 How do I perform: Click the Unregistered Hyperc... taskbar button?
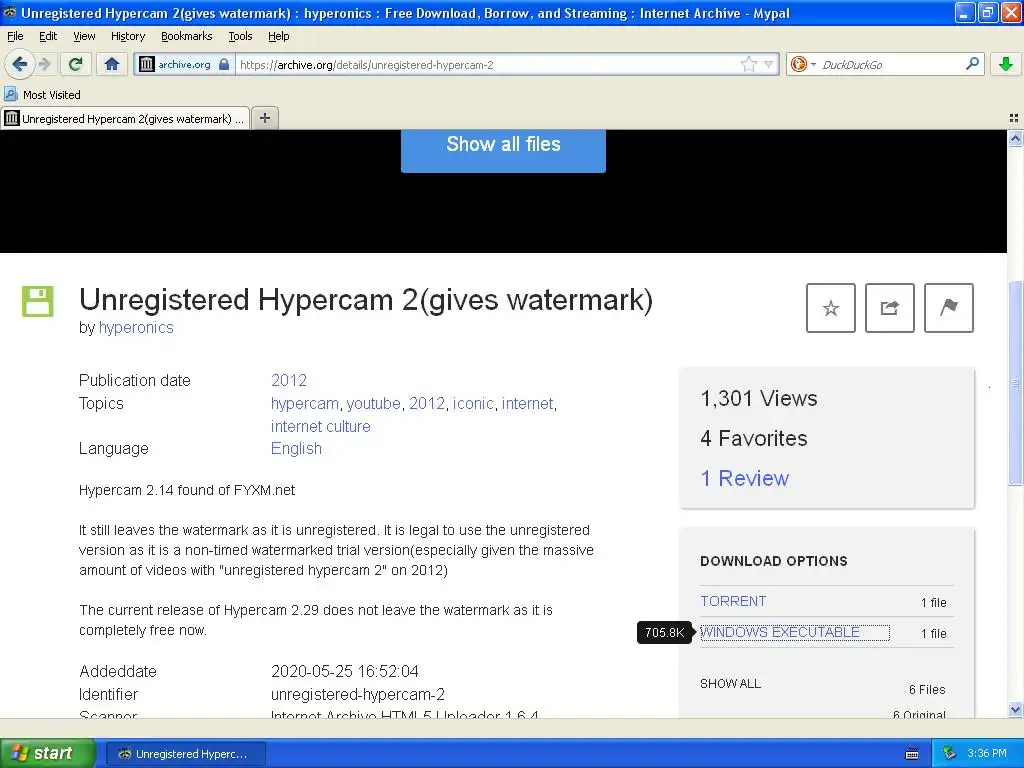pyautogui.click(x=185, y=754)
